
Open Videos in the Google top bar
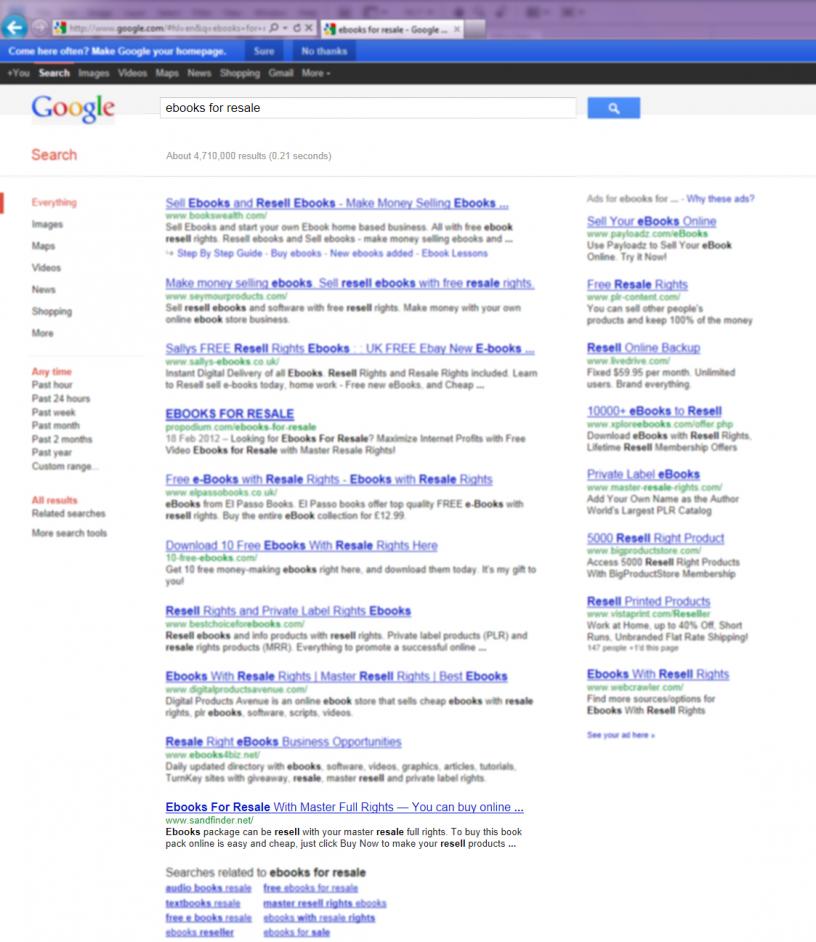[x=132, y=73]
